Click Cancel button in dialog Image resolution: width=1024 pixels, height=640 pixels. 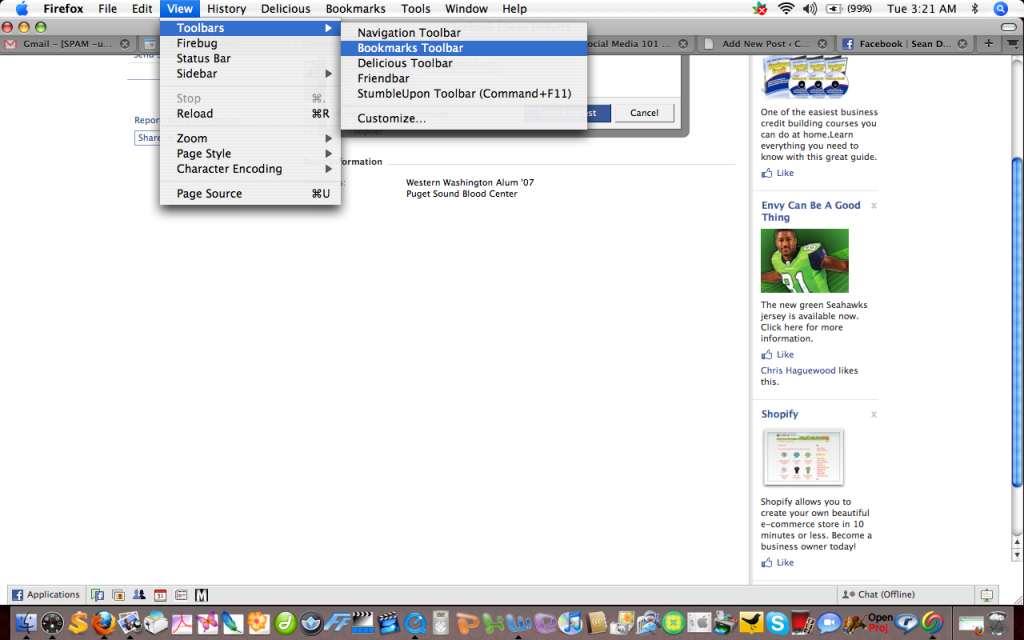644,113
